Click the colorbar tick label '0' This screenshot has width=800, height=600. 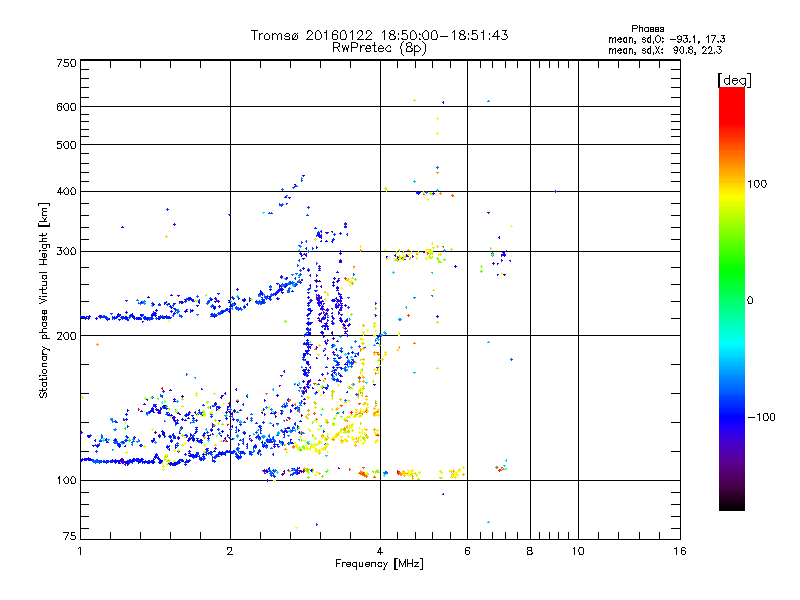click(x=750, y=301)
